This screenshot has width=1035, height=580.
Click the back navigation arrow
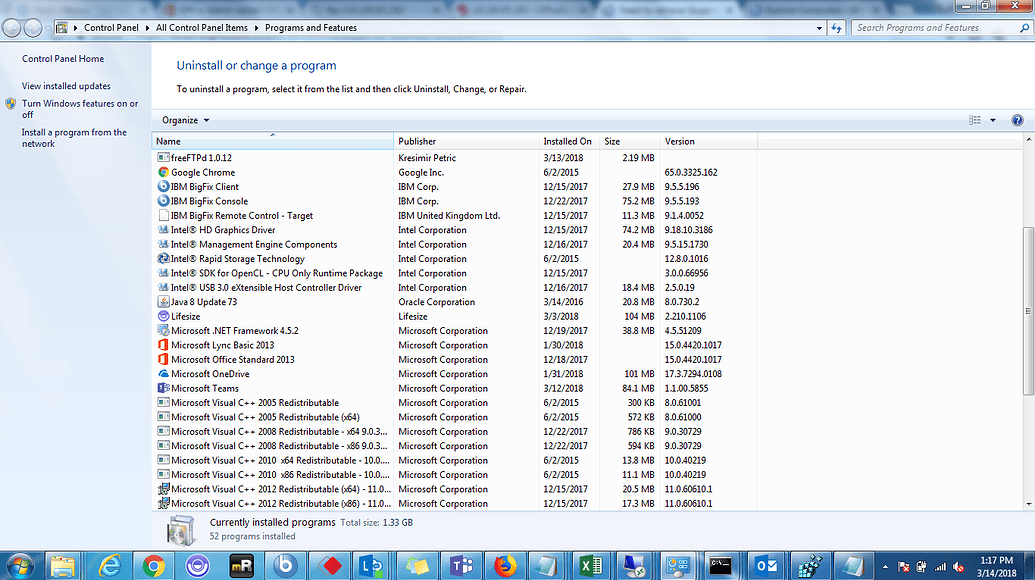(10, 28)
